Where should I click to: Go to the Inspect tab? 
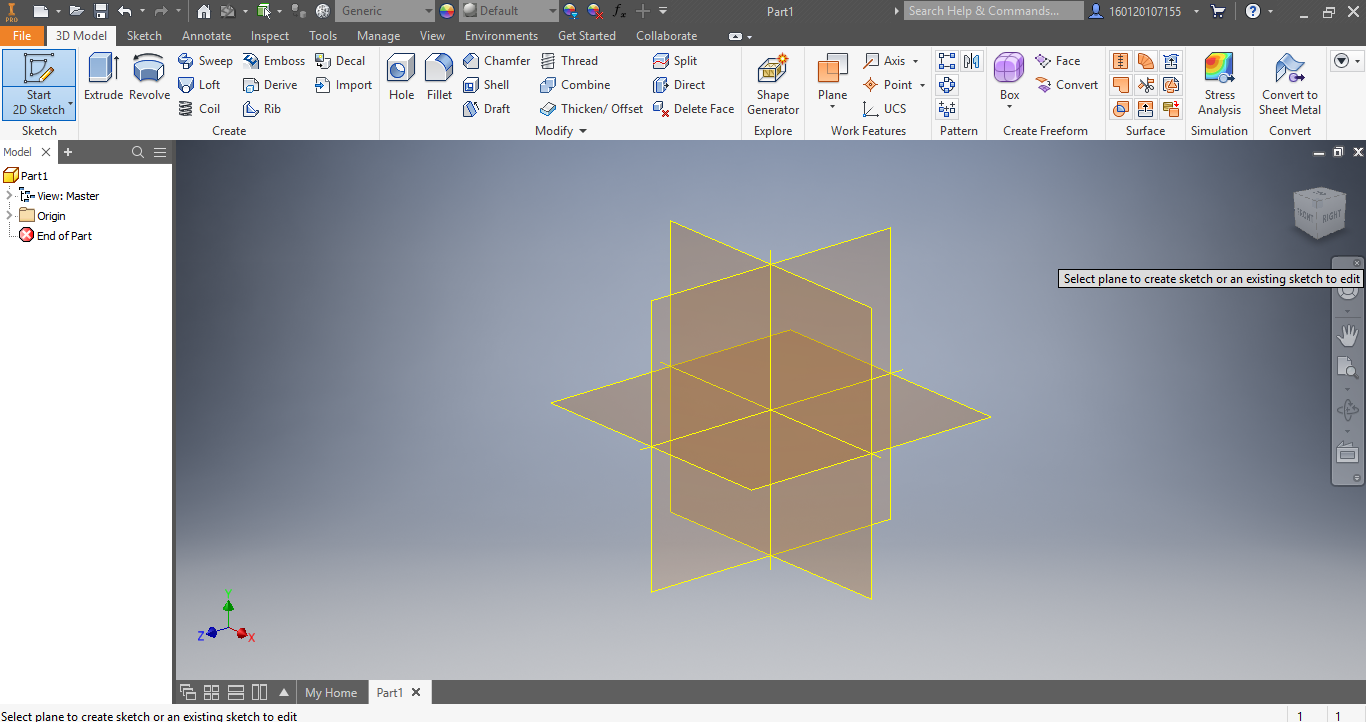pyautogui.click(x=270, y=35)
